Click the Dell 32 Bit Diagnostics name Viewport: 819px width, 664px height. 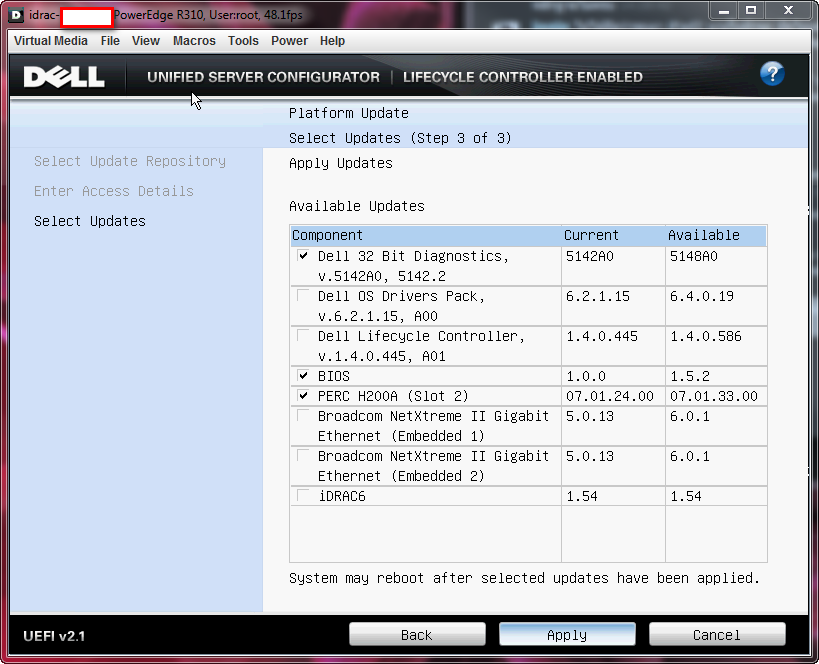[413, 266]
